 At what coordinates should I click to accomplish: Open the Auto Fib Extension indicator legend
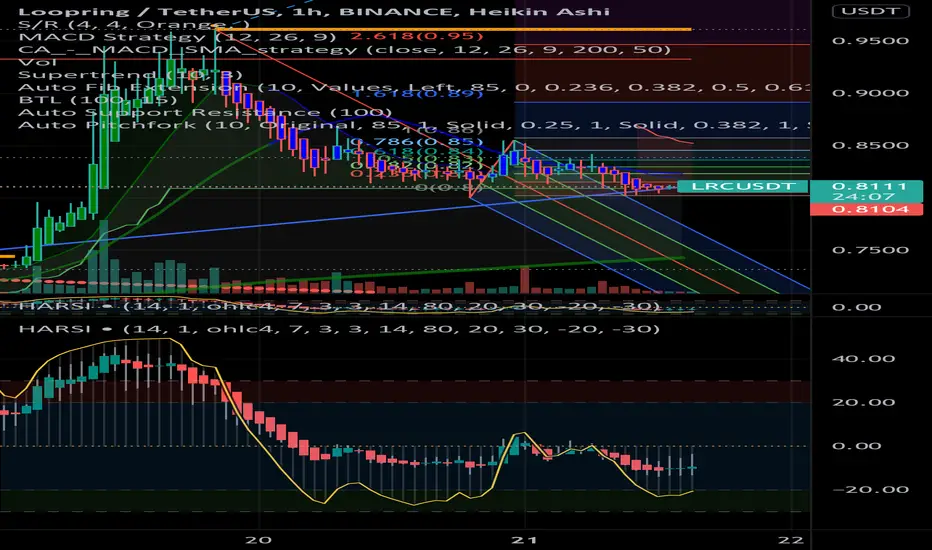click(x=413, y=87)
